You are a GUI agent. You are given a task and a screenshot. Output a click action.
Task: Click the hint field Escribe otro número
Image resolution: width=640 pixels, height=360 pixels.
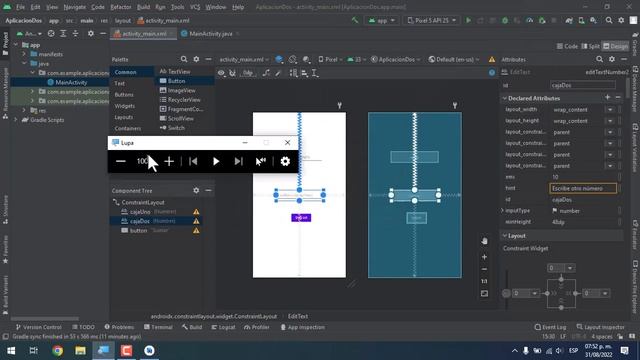[x=583, y=188]
